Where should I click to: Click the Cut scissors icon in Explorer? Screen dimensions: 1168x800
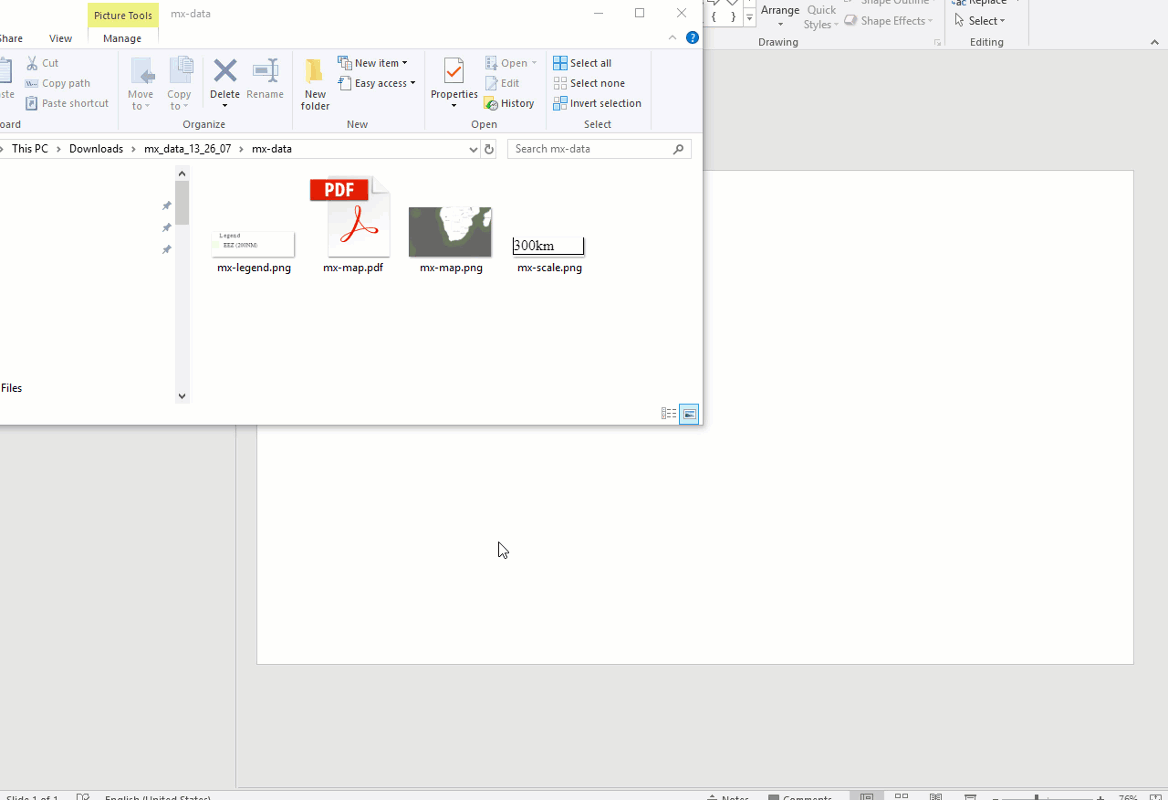[32, 63]
